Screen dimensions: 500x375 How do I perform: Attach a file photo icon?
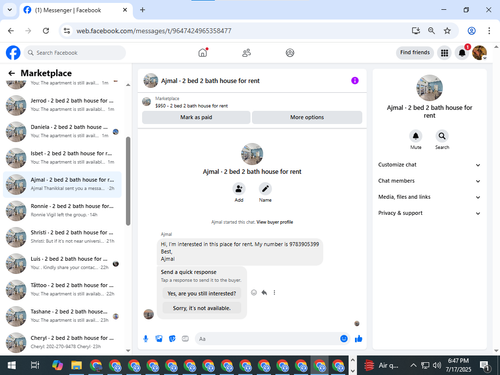click(159, 339)
